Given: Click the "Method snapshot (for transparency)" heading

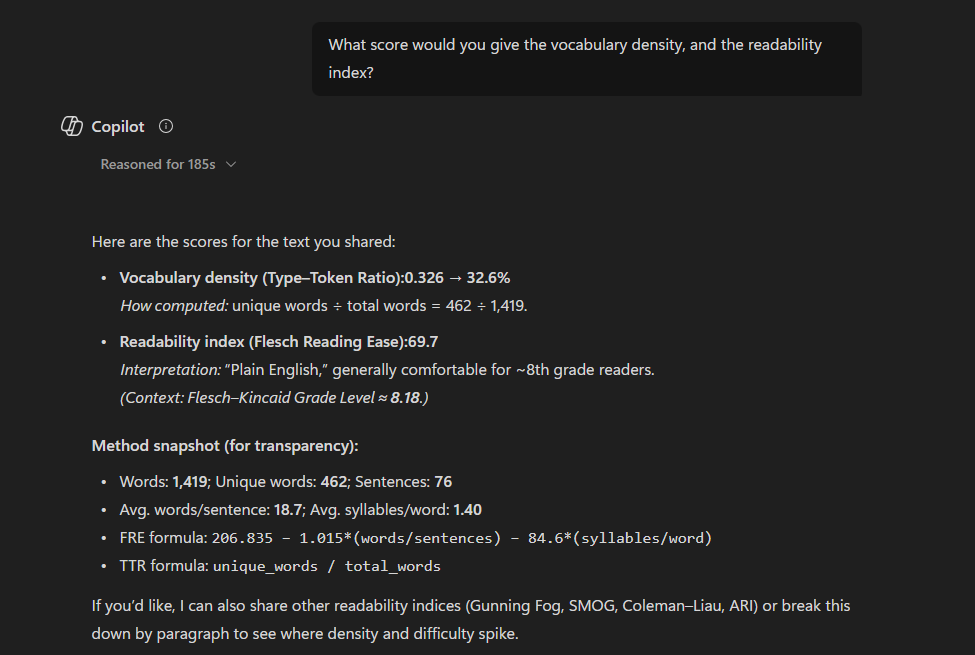Looking at the screenshot, I should (x=225, y=446).
